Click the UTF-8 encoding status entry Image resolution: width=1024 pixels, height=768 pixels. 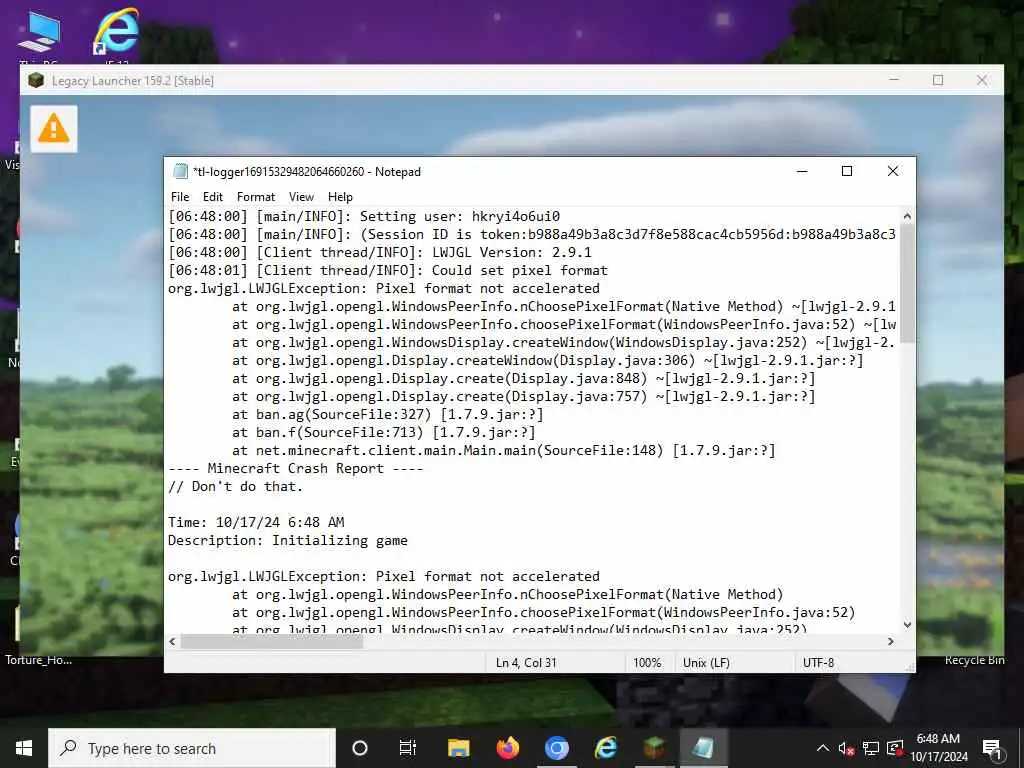(818, 663)
